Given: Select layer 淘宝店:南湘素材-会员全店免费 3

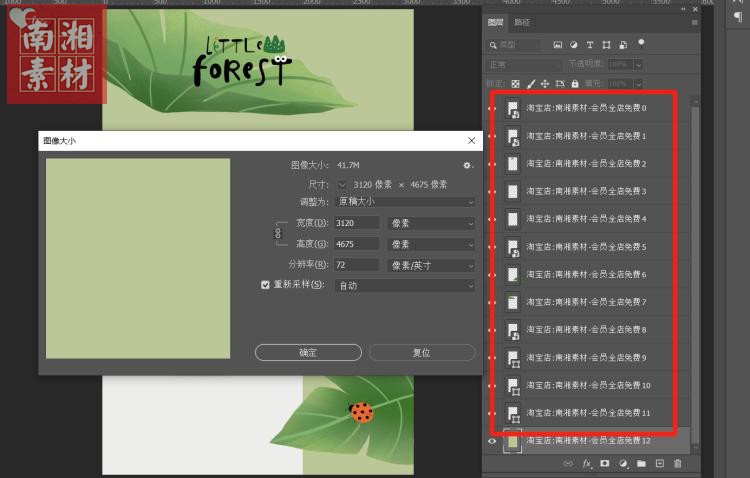Looking at the screenshot, I should (586, 191).
